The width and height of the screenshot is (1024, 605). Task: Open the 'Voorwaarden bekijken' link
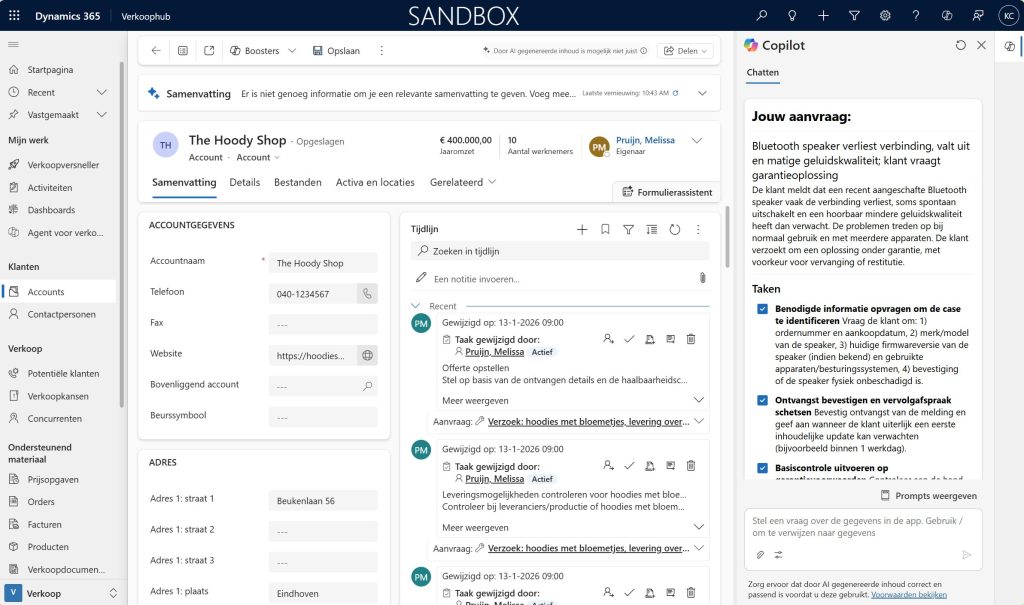point(908,594)
